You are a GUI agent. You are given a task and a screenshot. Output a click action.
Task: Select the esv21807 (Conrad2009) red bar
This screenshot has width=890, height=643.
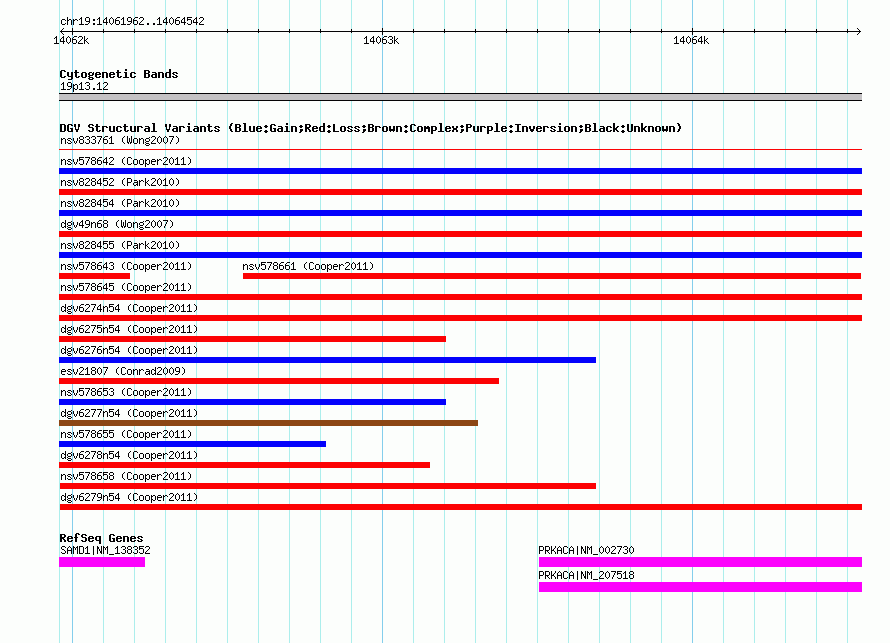point(279,381)
